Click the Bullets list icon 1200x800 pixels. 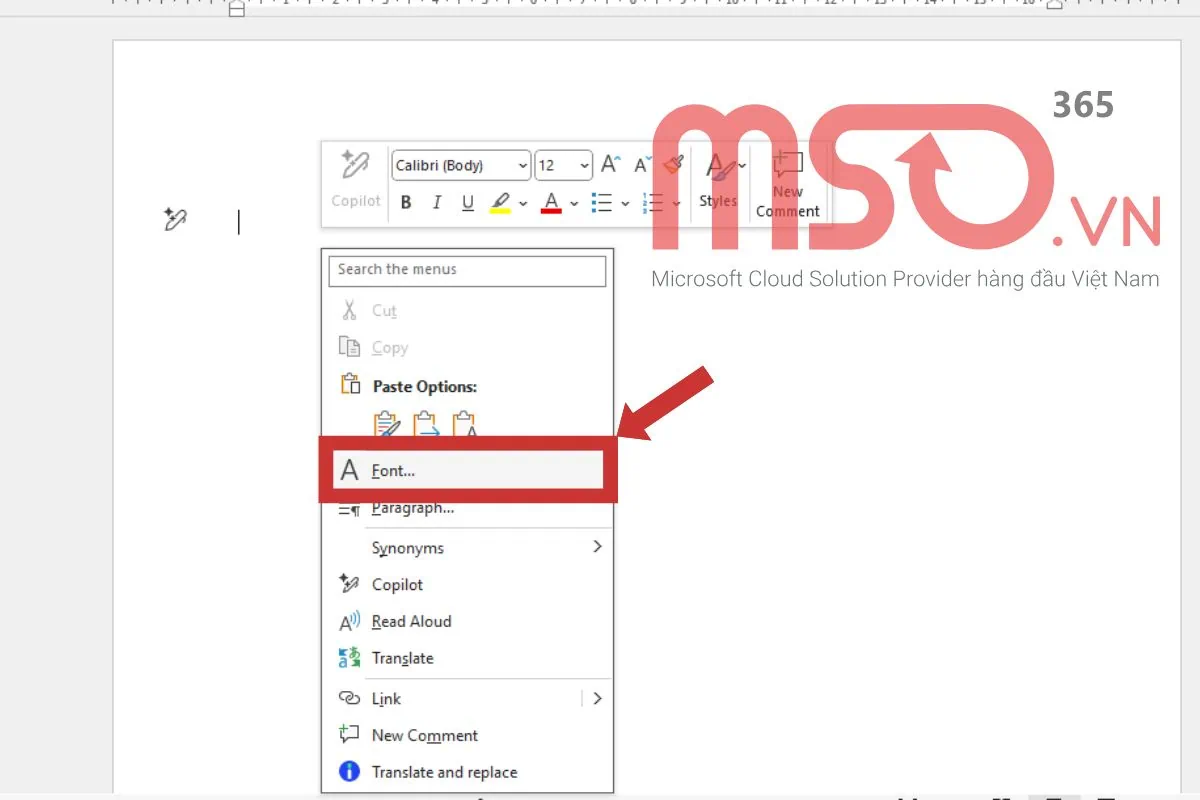coord(602,203)
